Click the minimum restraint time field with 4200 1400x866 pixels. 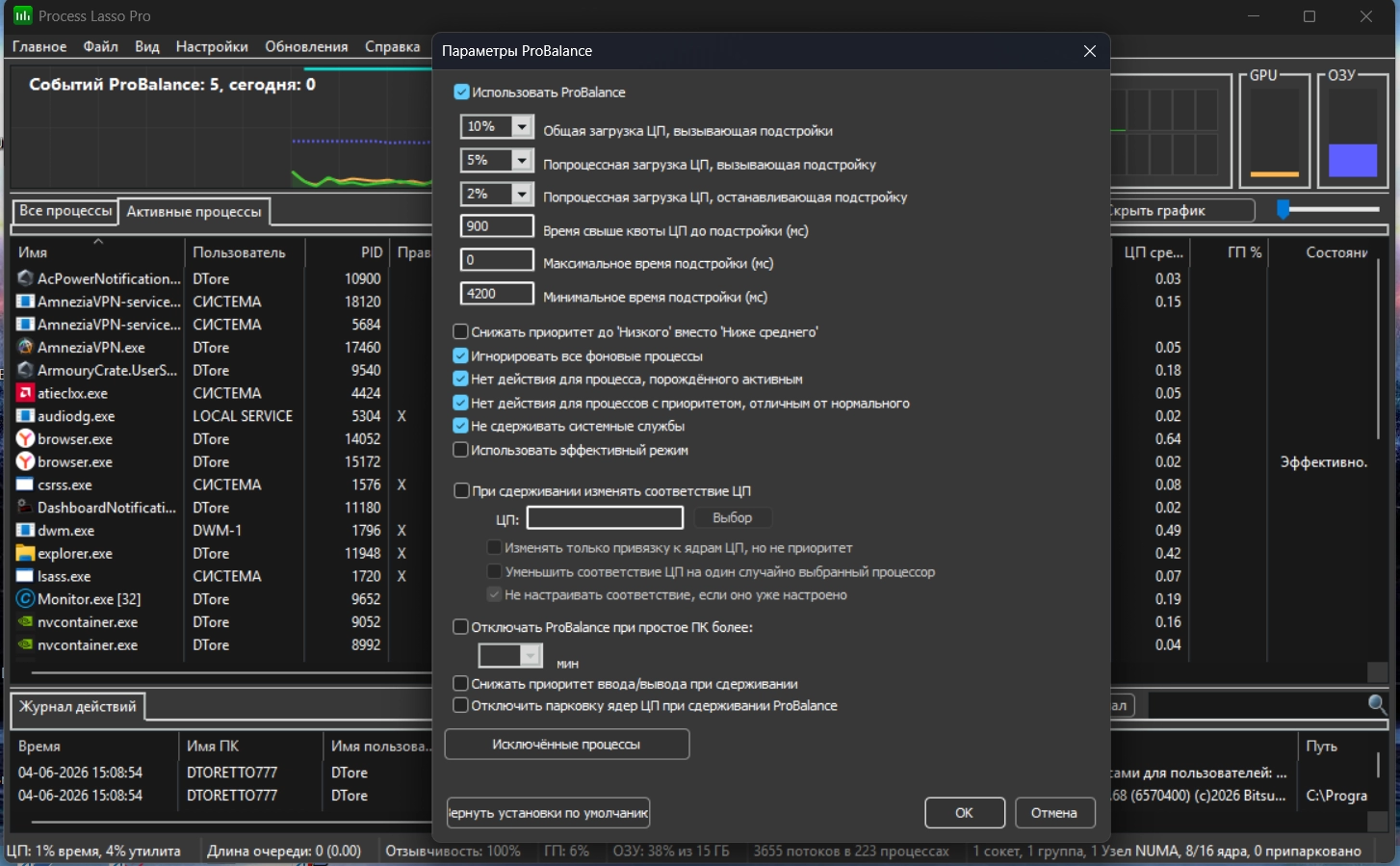(x=497, y=294)
